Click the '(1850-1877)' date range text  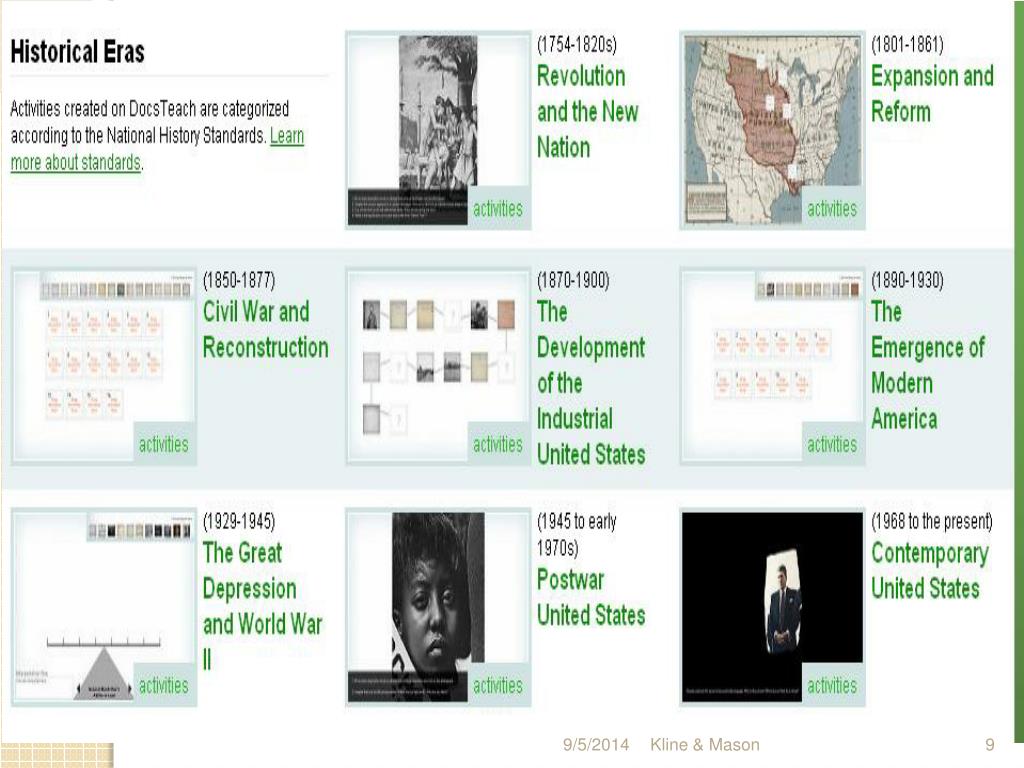(x=239, y=280)
